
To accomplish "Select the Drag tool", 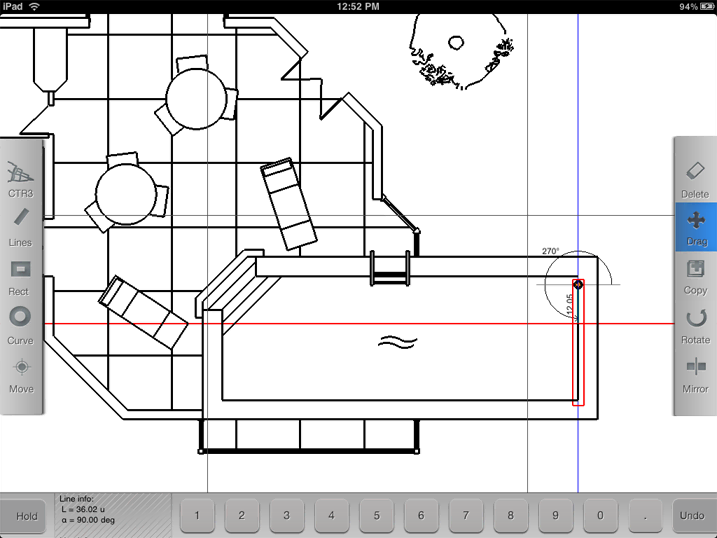I will tap(696, 228).
